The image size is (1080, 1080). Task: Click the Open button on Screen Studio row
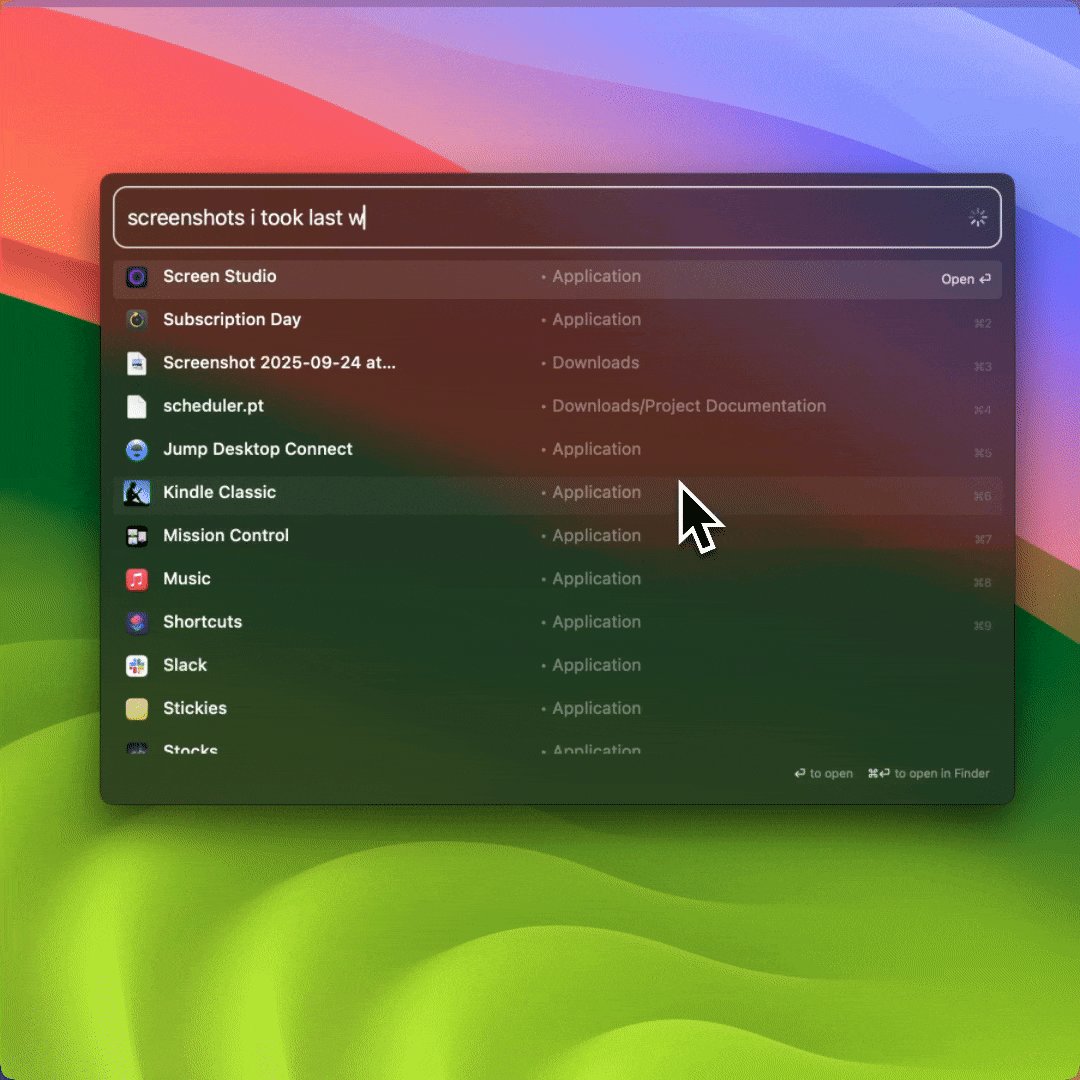tap(965, 279)
